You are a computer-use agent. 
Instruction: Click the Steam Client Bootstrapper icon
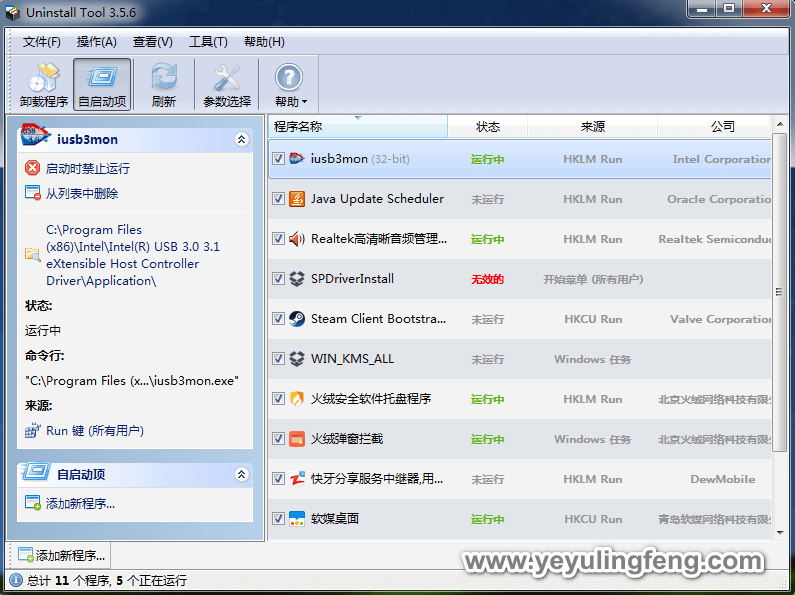[297, 319]
